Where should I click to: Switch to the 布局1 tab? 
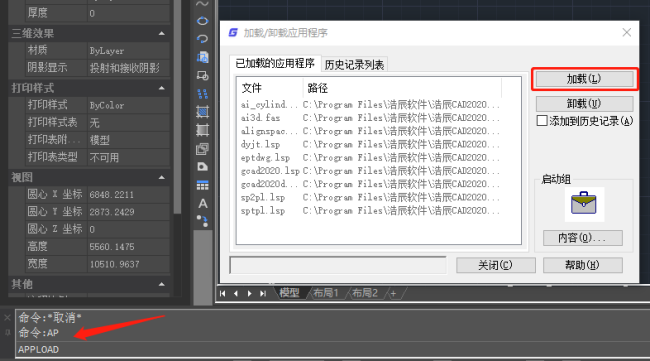[326, 293]
